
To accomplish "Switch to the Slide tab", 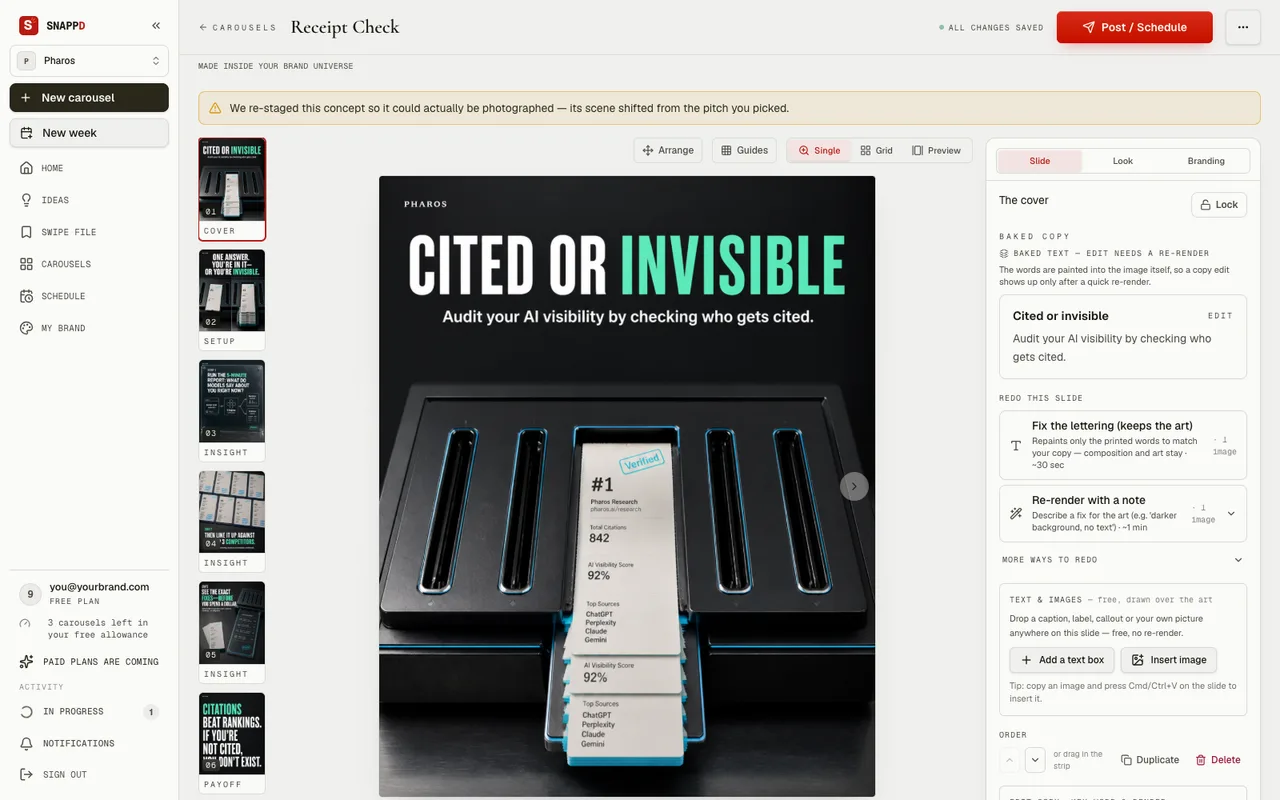I will (1040, 161).
